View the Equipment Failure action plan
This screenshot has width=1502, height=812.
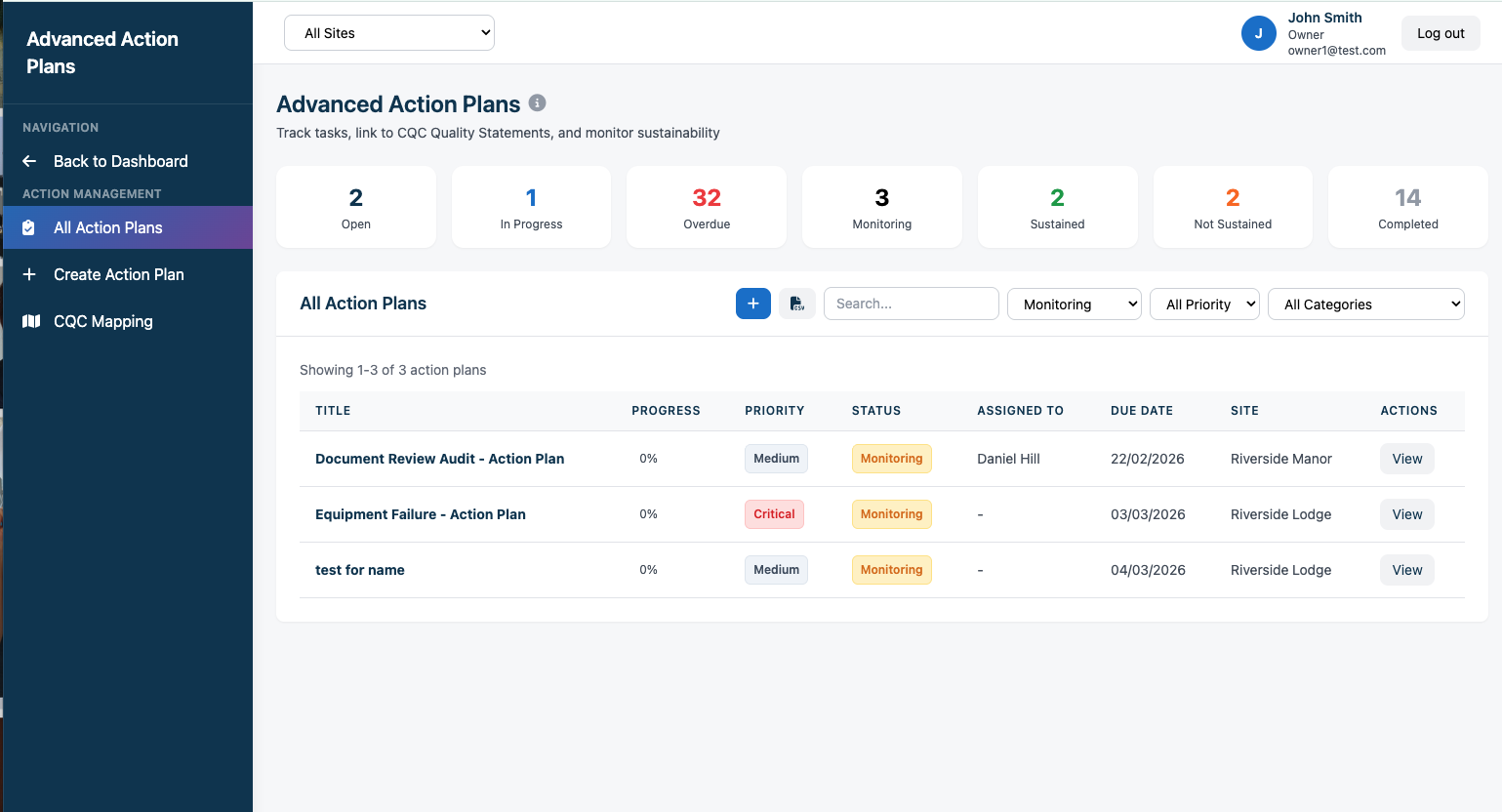(x=1406, y=513)
